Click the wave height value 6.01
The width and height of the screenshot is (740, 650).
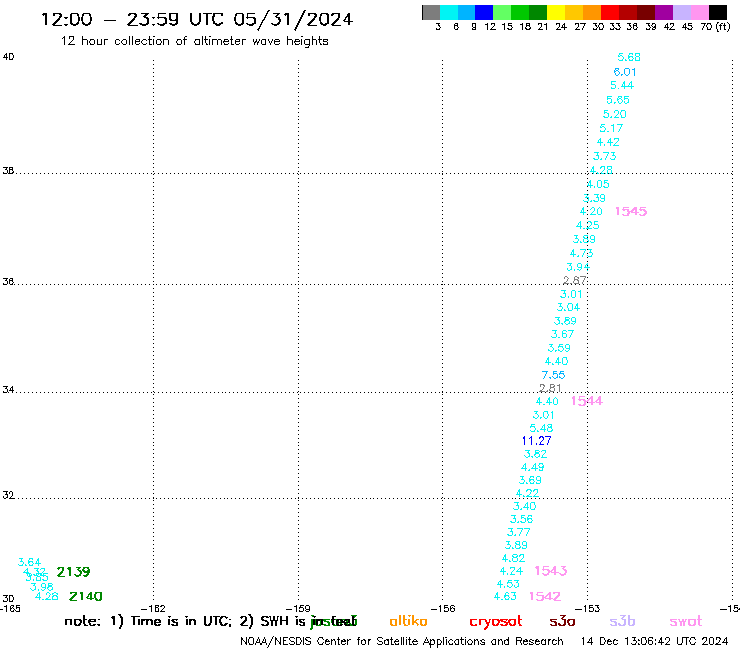(625, 72)
